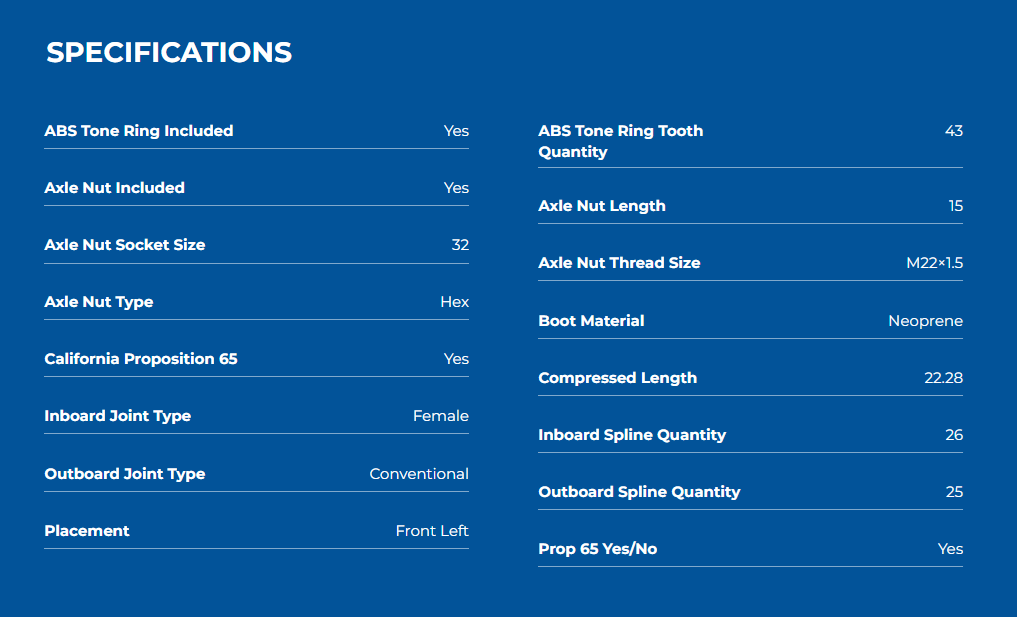This screenshot has width=1017, height=617.
Task: Click the SPECIFICATIONS heading
Action: click(169, 53)
